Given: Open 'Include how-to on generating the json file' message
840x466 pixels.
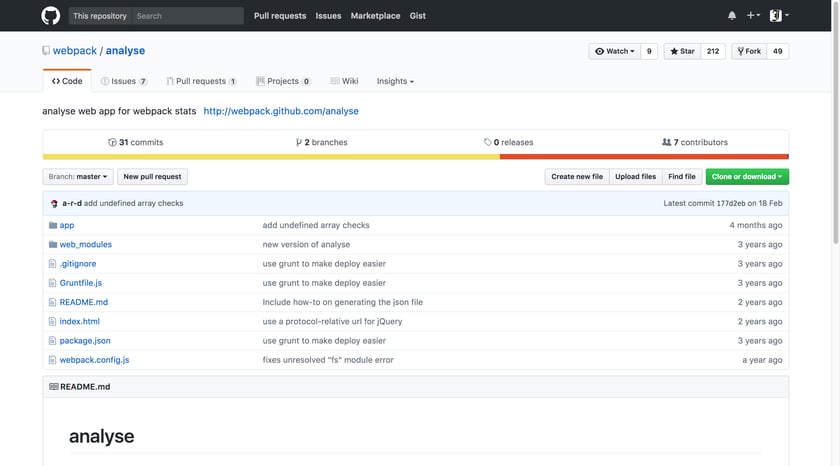Looking at the screenshot, I should (x=342, y=302).
